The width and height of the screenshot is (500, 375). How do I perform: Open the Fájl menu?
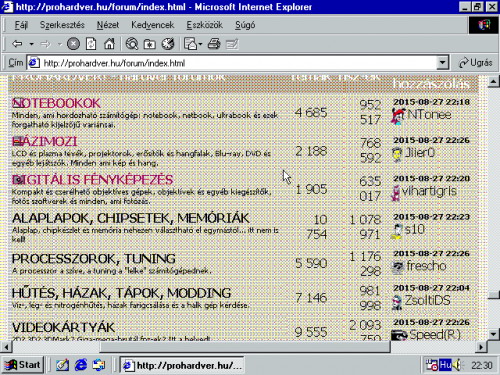click(21, 25)
